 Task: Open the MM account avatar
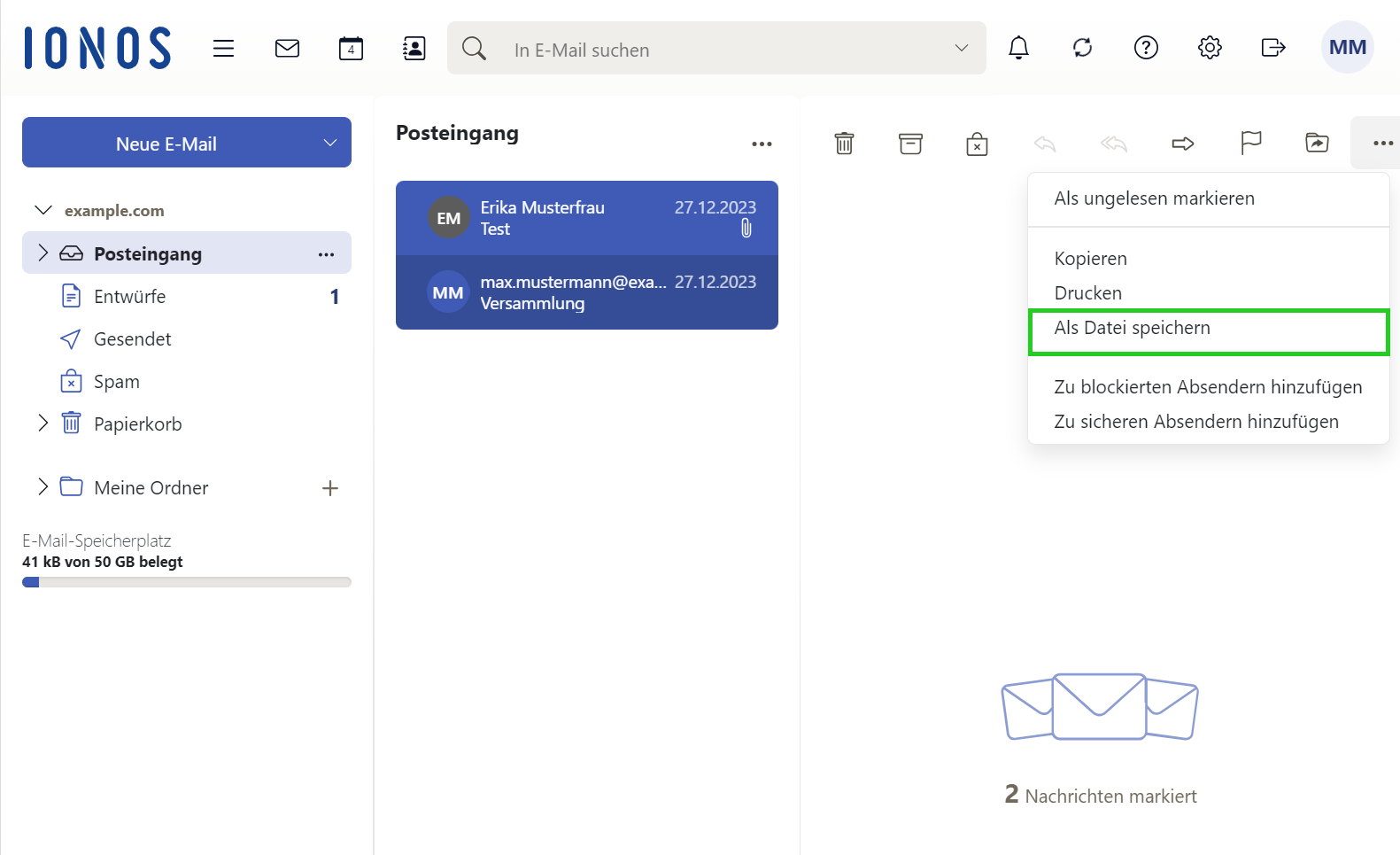(x=1348, y=47)
